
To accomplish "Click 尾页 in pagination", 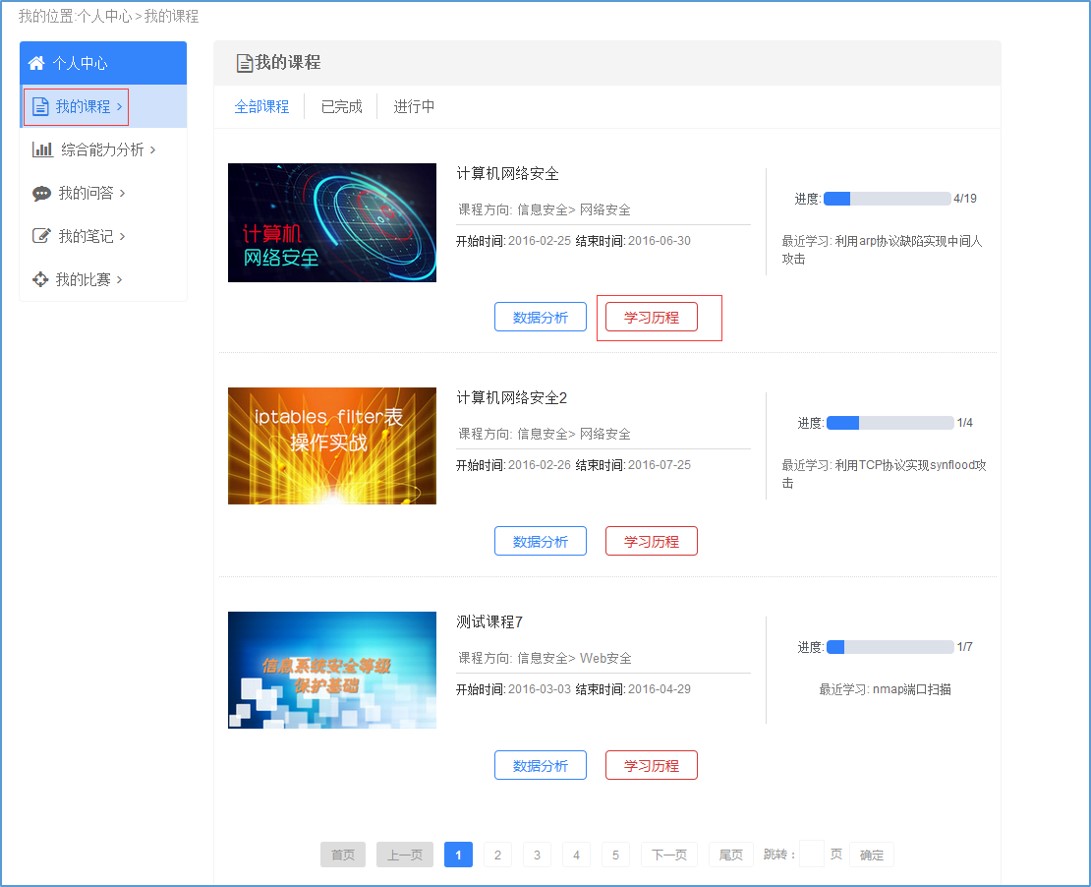I will click(731, 854).
